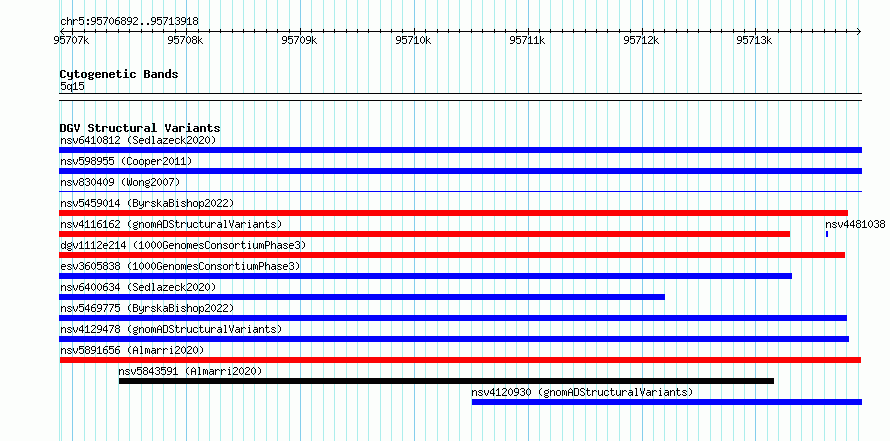Select the nsv6400634 blue variant bar

click(x=362, y=297)
